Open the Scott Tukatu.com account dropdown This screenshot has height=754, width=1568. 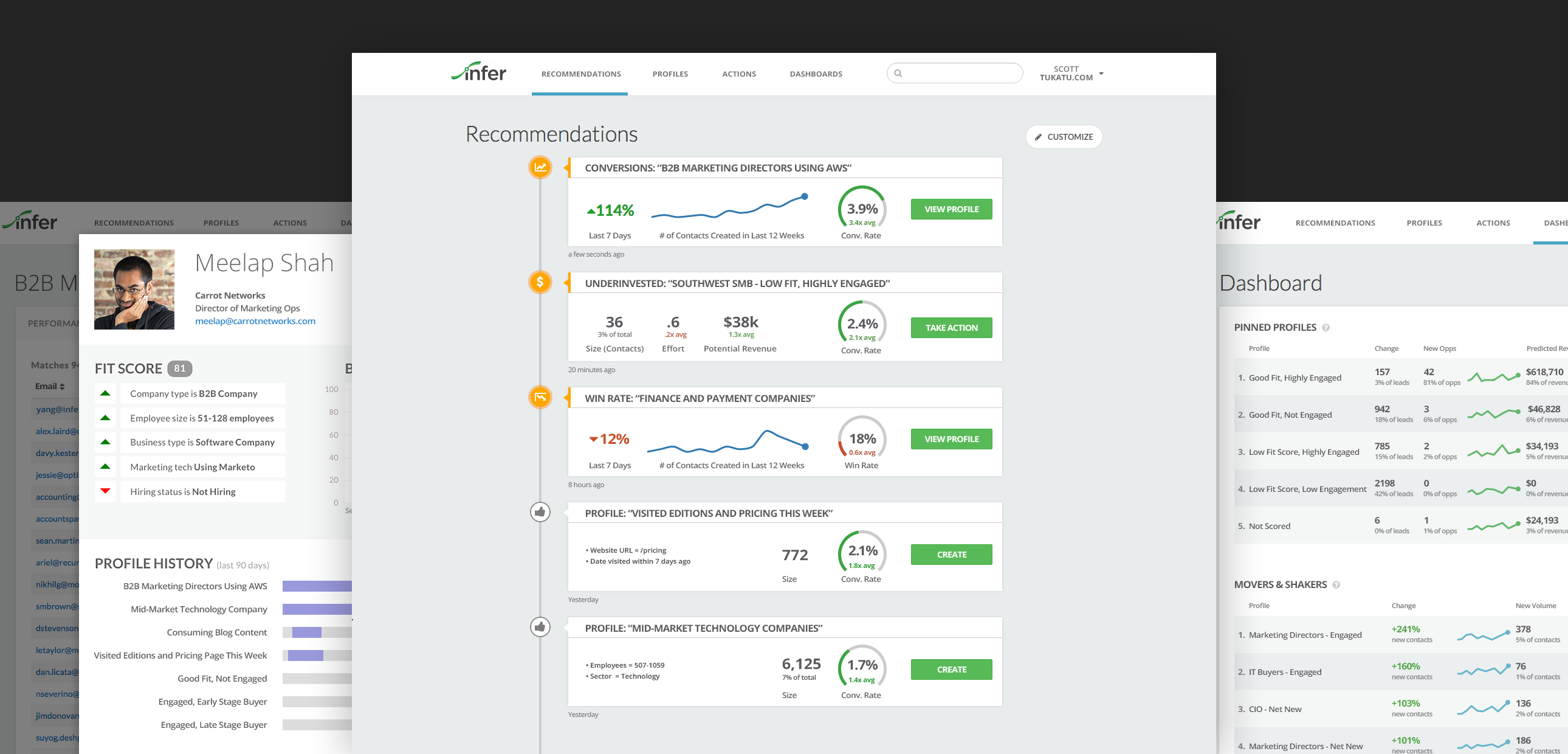coord(1071,74)
